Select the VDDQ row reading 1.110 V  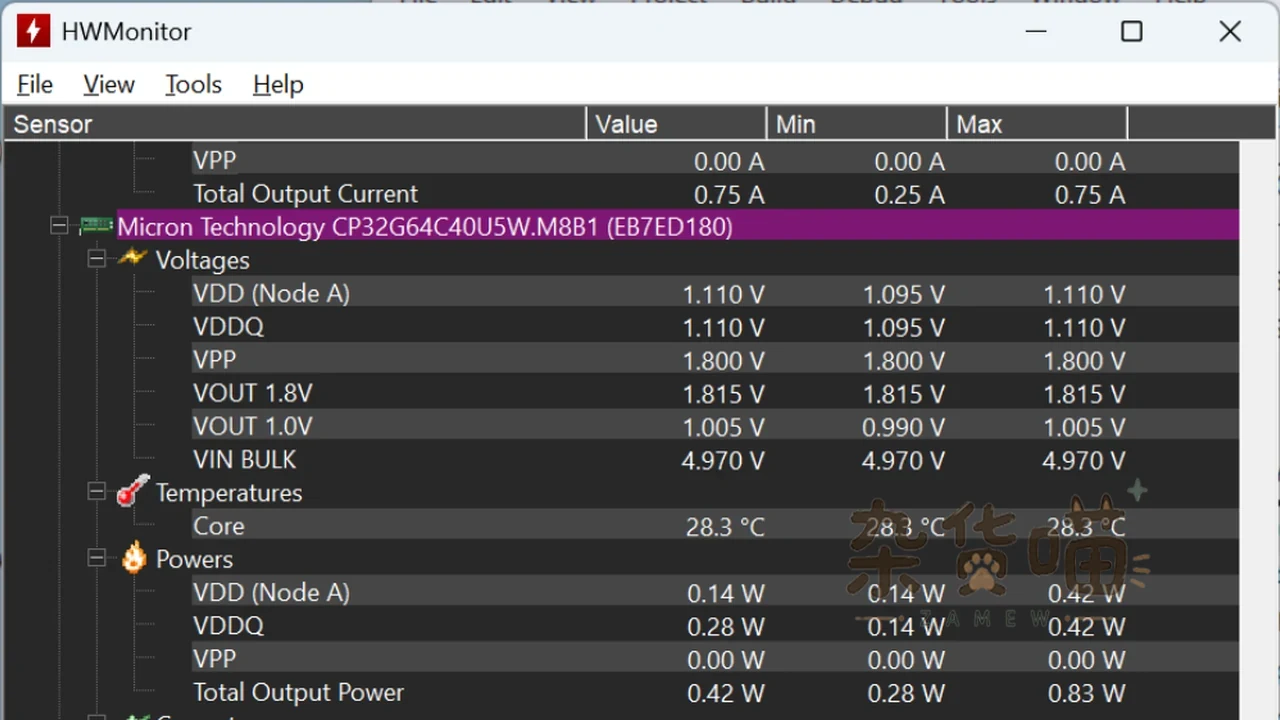(x=715, y=326)
